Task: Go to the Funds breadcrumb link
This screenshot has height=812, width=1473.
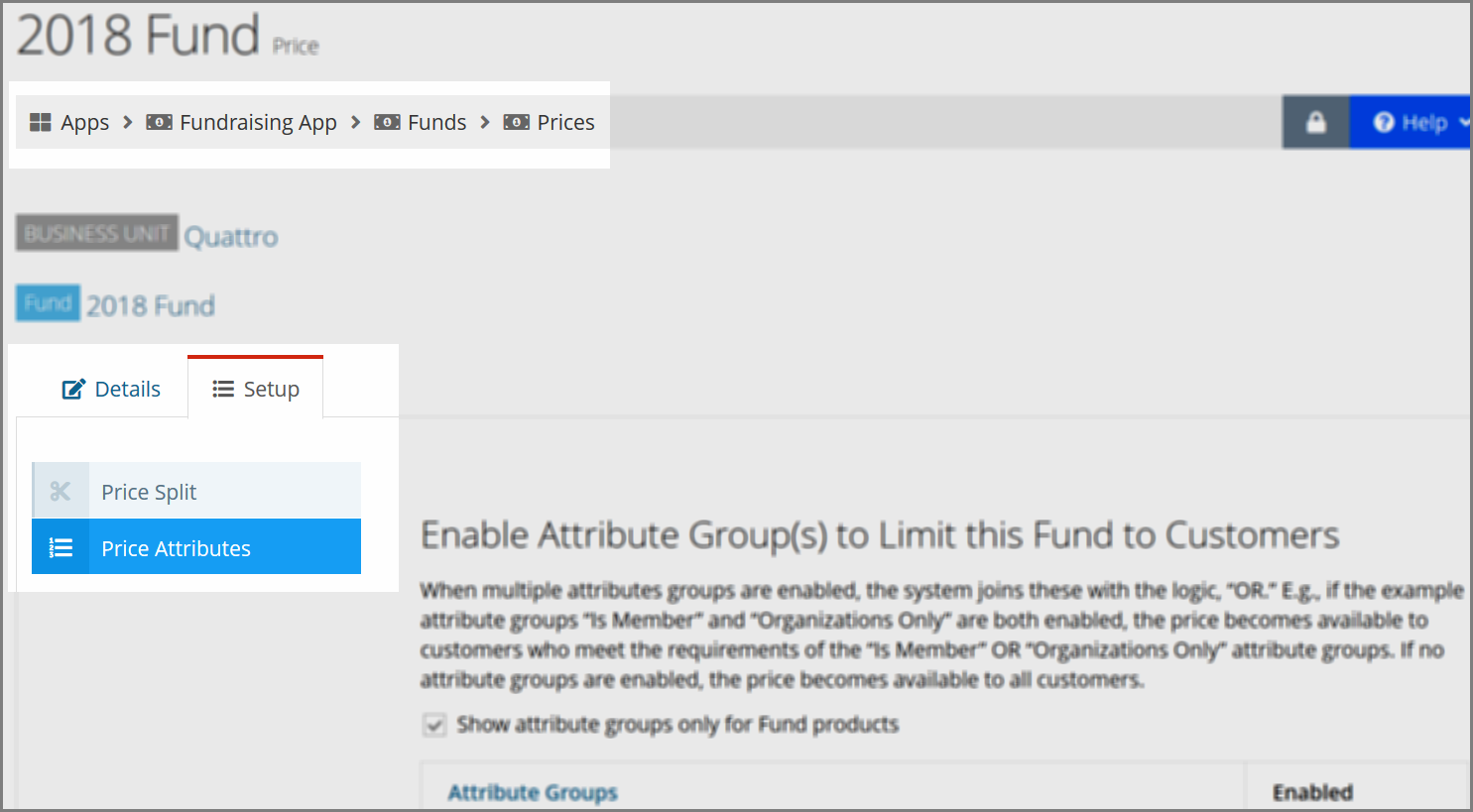Action: [x=436, y=122]
